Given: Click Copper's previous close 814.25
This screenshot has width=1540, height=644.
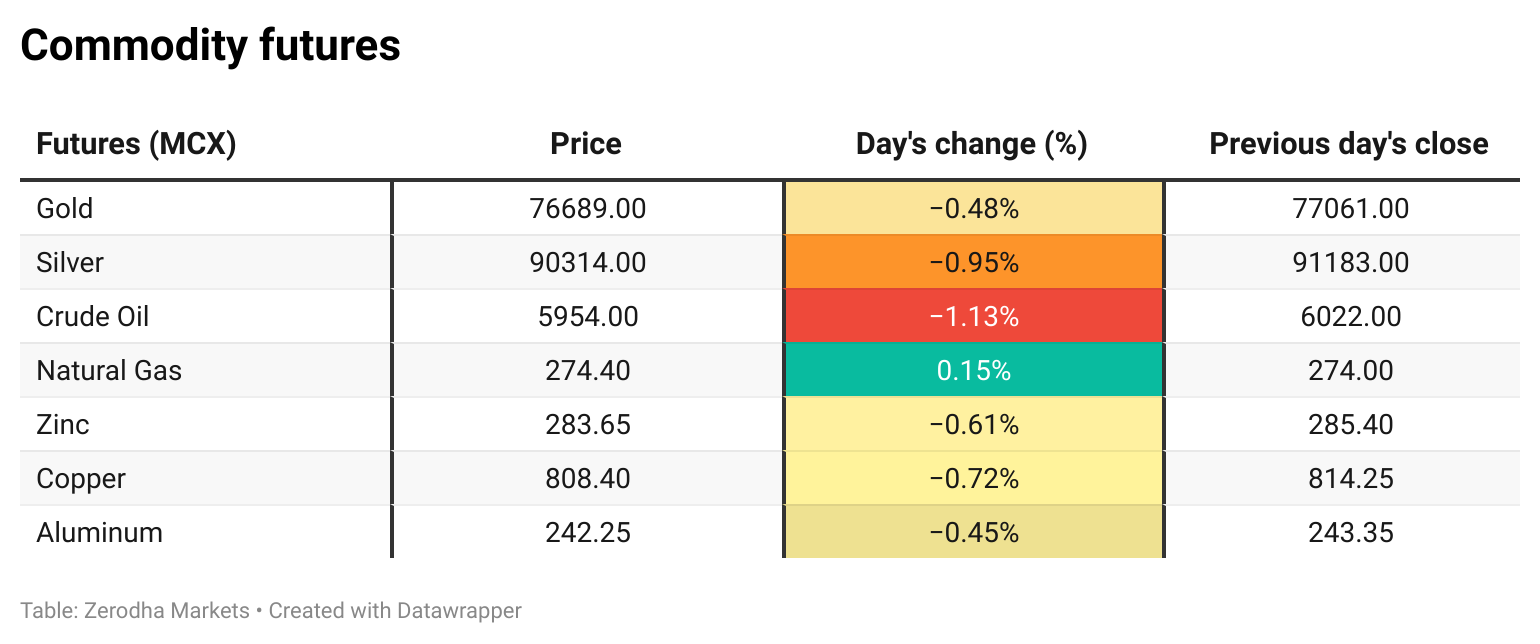Looking at the screenshot, I should pos(1351,479).
